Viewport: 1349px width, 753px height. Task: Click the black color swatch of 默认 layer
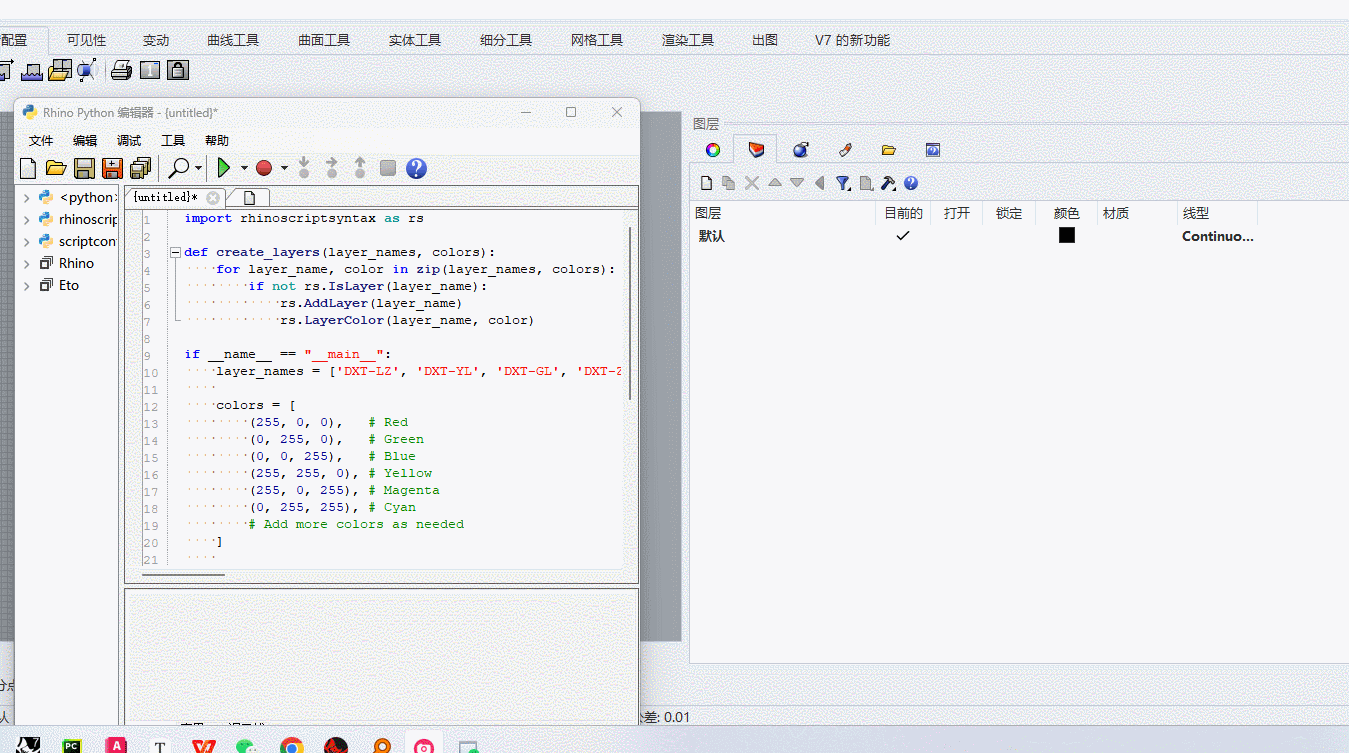point(1066,235)
